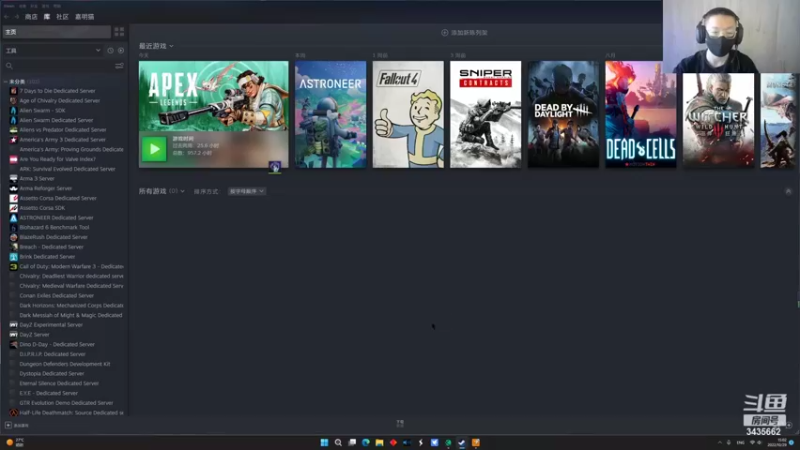800x450 pixels.
Task: Open Windows taskbar search
Action: (338, 442)
